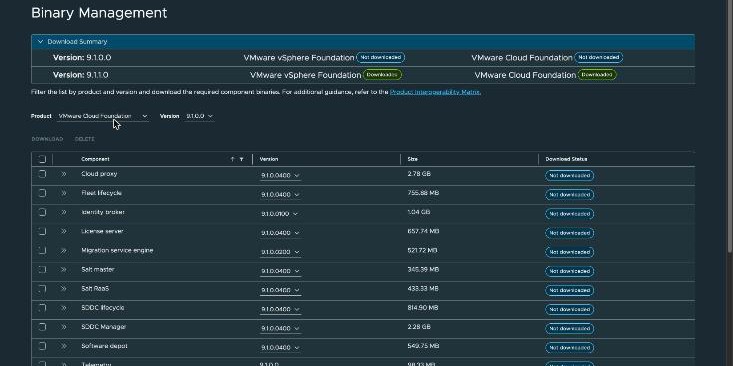The height and width of the screenshot is (366, 733).
Task: Click the Version column header
Action: point(269,159)
